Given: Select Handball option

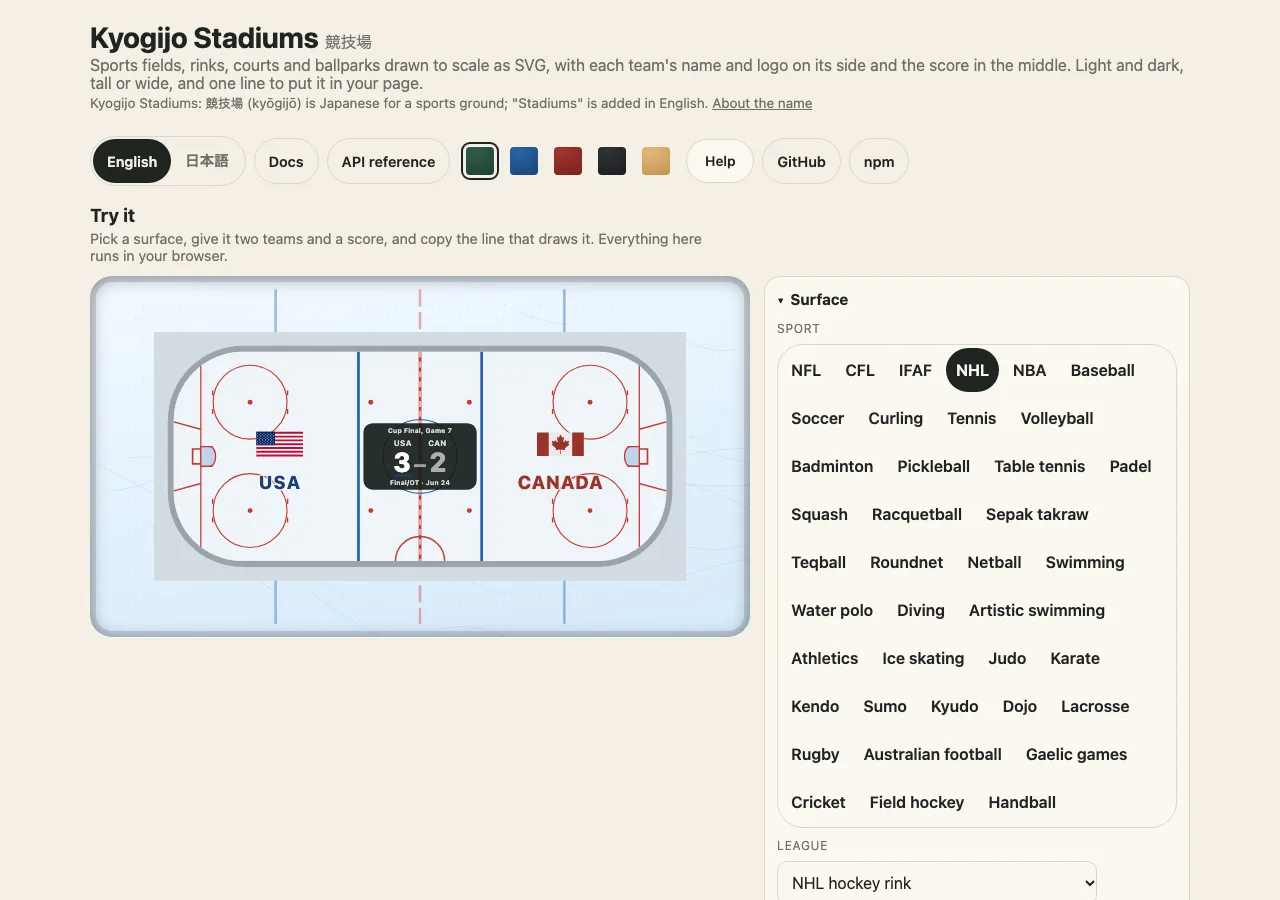Looking at the screenshot, I should click(1022, 802).
